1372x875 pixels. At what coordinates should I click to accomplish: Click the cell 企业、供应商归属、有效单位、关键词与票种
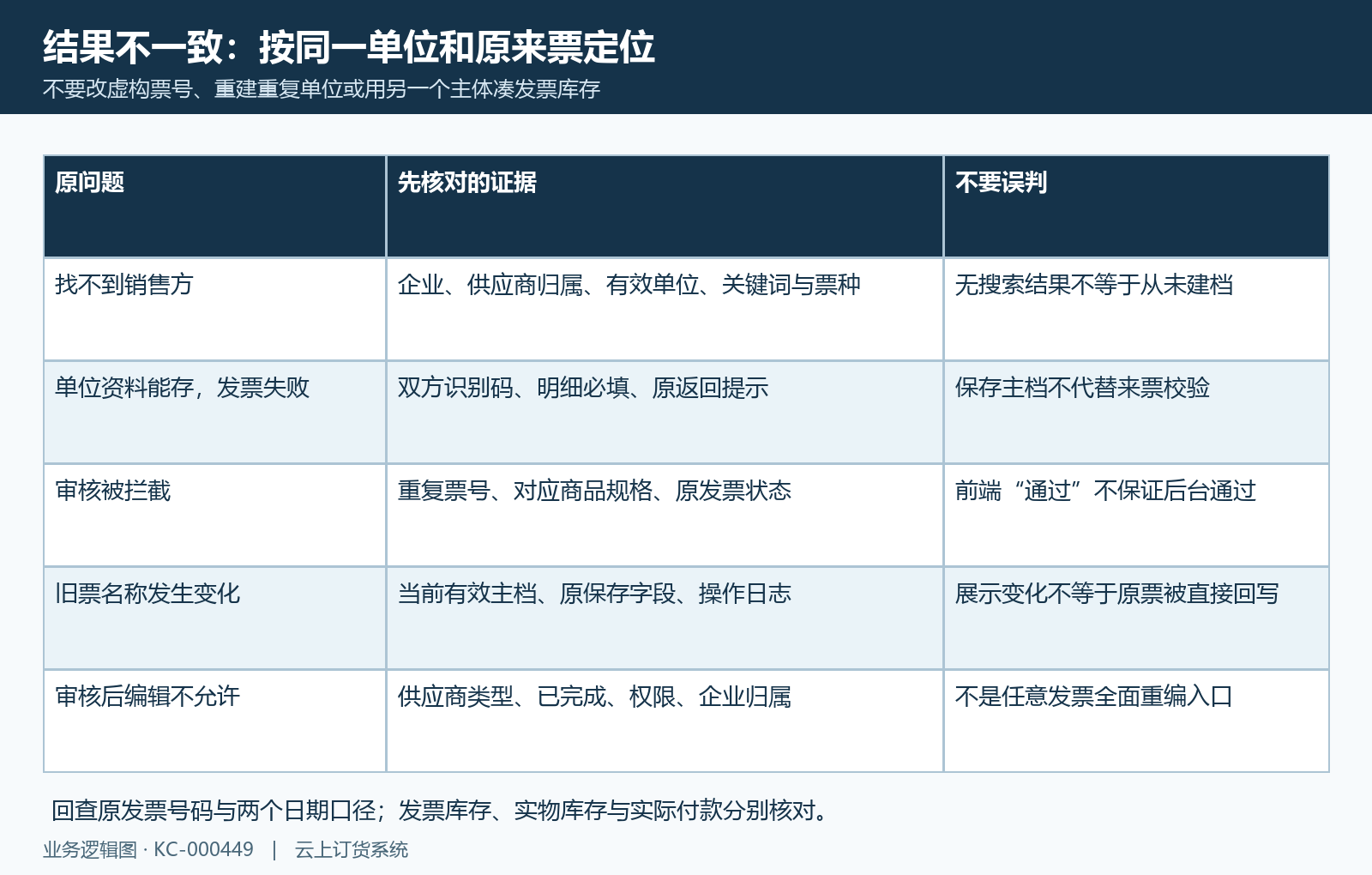(665, 310)
